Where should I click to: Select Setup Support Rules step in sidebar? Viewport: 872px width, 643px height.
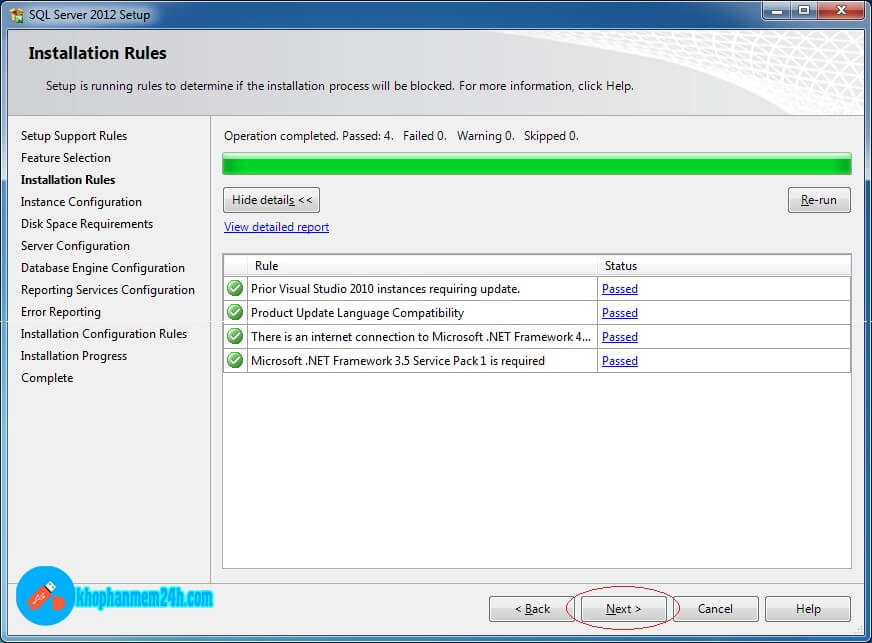(74, 136)
